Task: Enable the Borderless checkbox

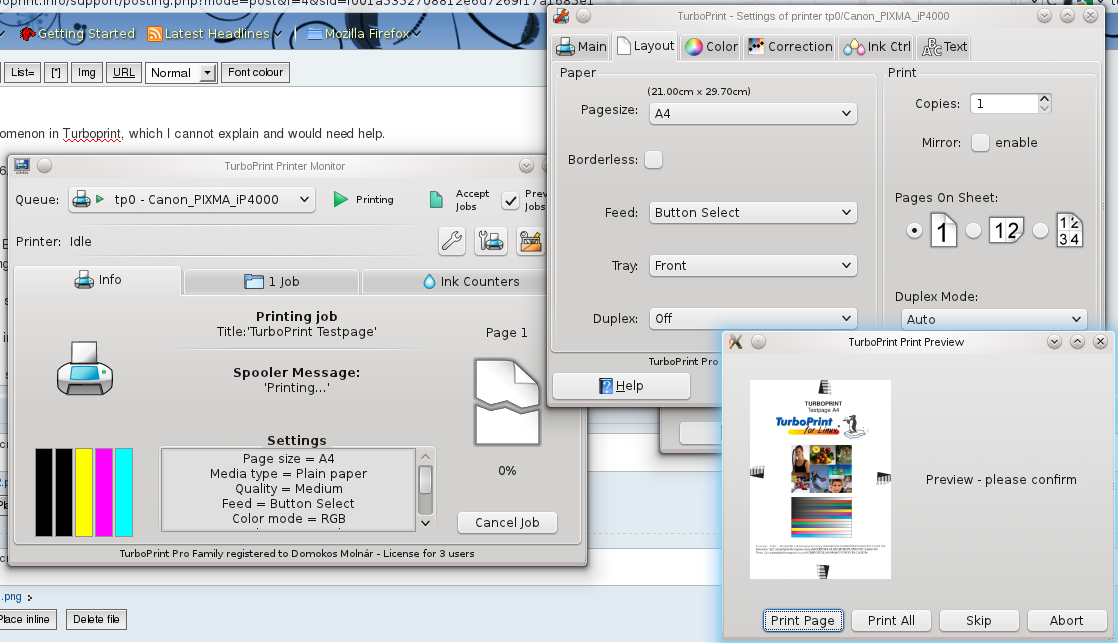Action: tap(653, 160)
